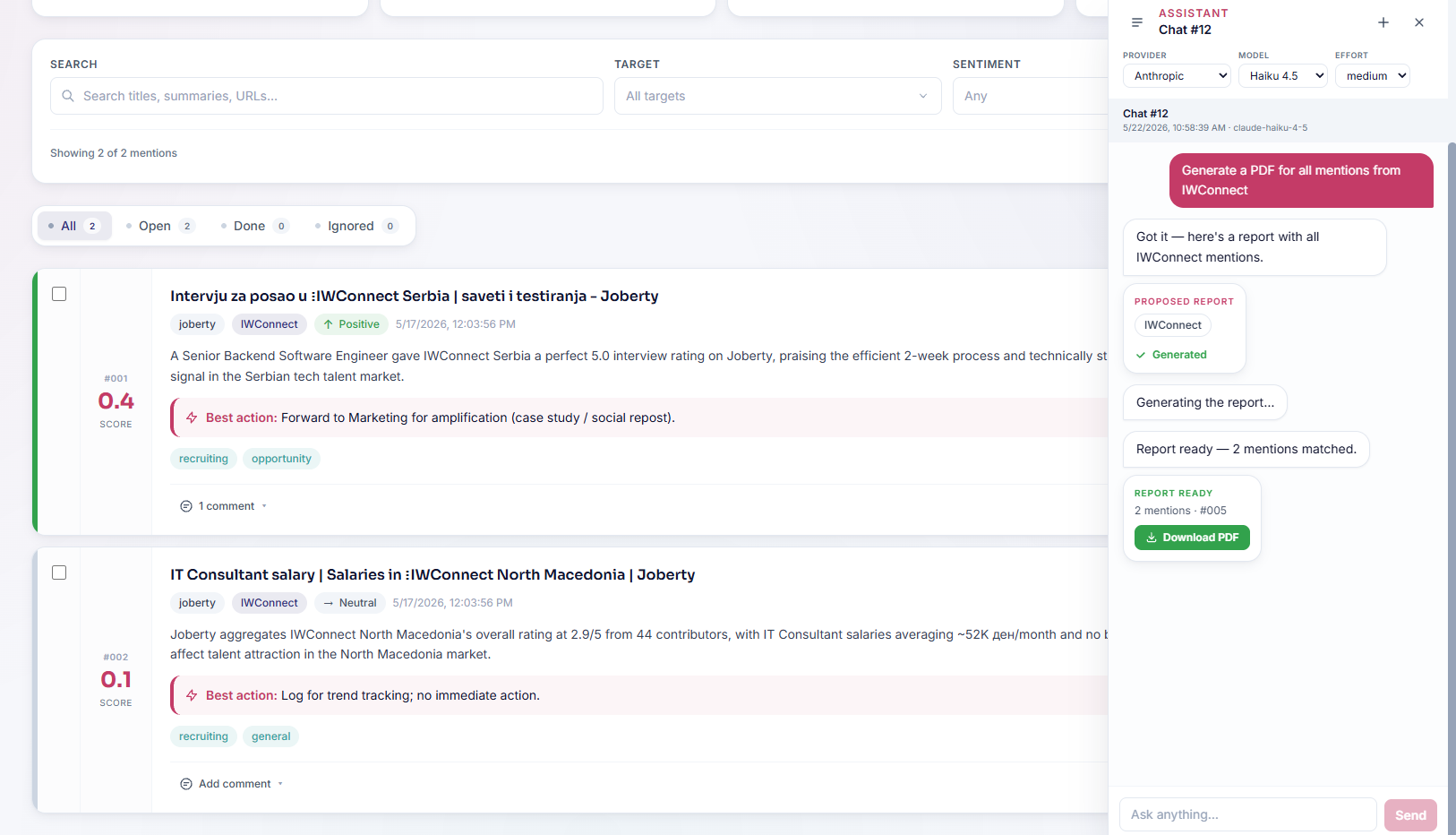Click lightning icon for Forward to Marketing action
Image resolution: width=1456 pixels, height=835 pixels.
click(192, 417)
